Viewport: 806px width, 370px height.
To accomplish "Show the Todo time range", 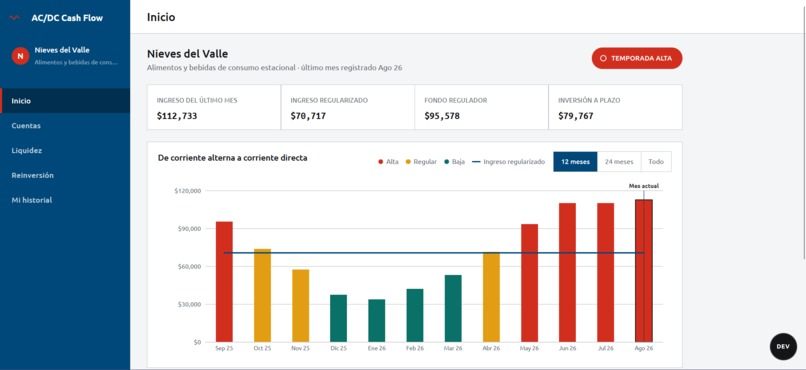I will coord(656,161).
